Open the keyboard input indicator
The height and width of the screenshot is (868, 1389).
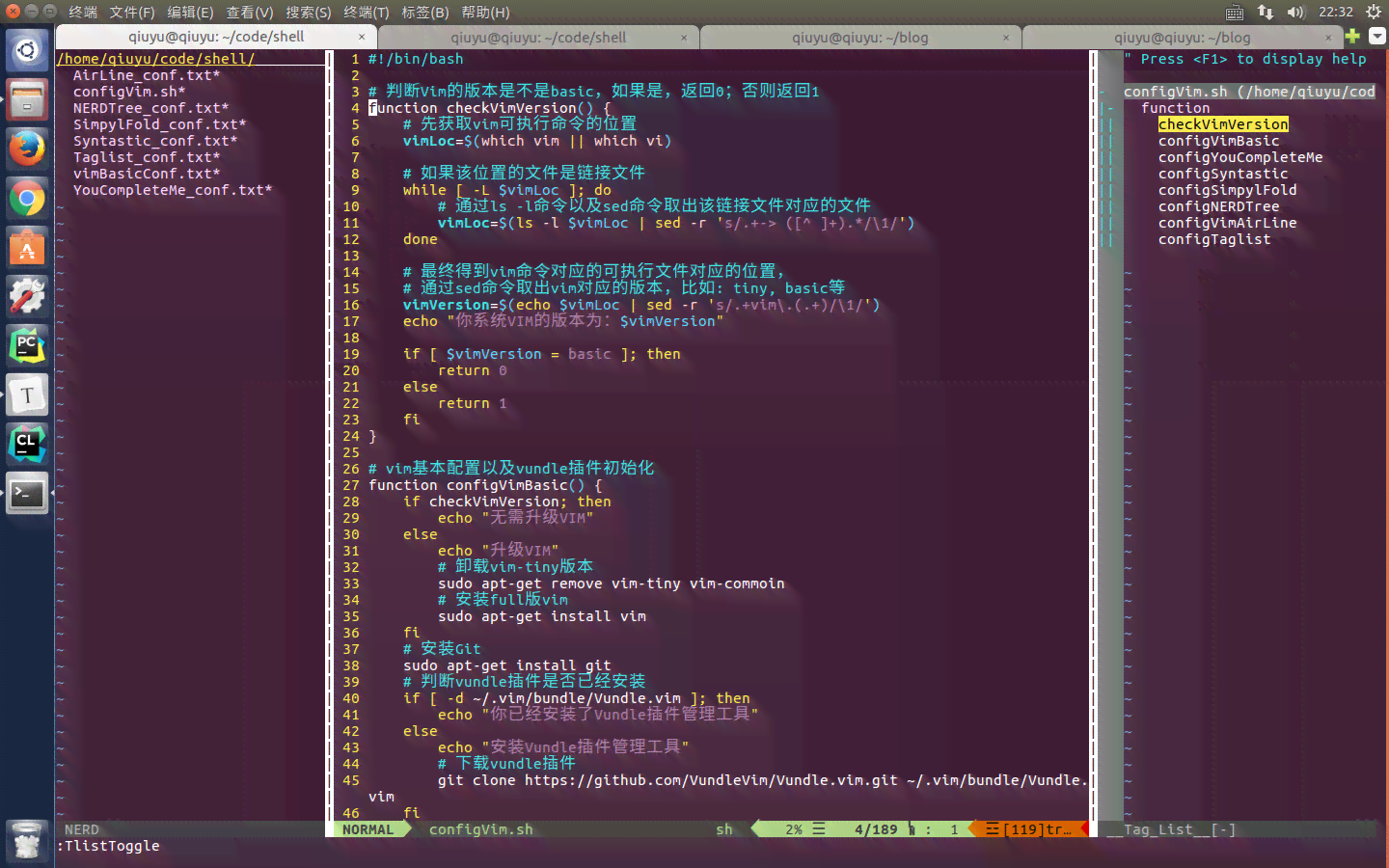[x=1235, y=12]
